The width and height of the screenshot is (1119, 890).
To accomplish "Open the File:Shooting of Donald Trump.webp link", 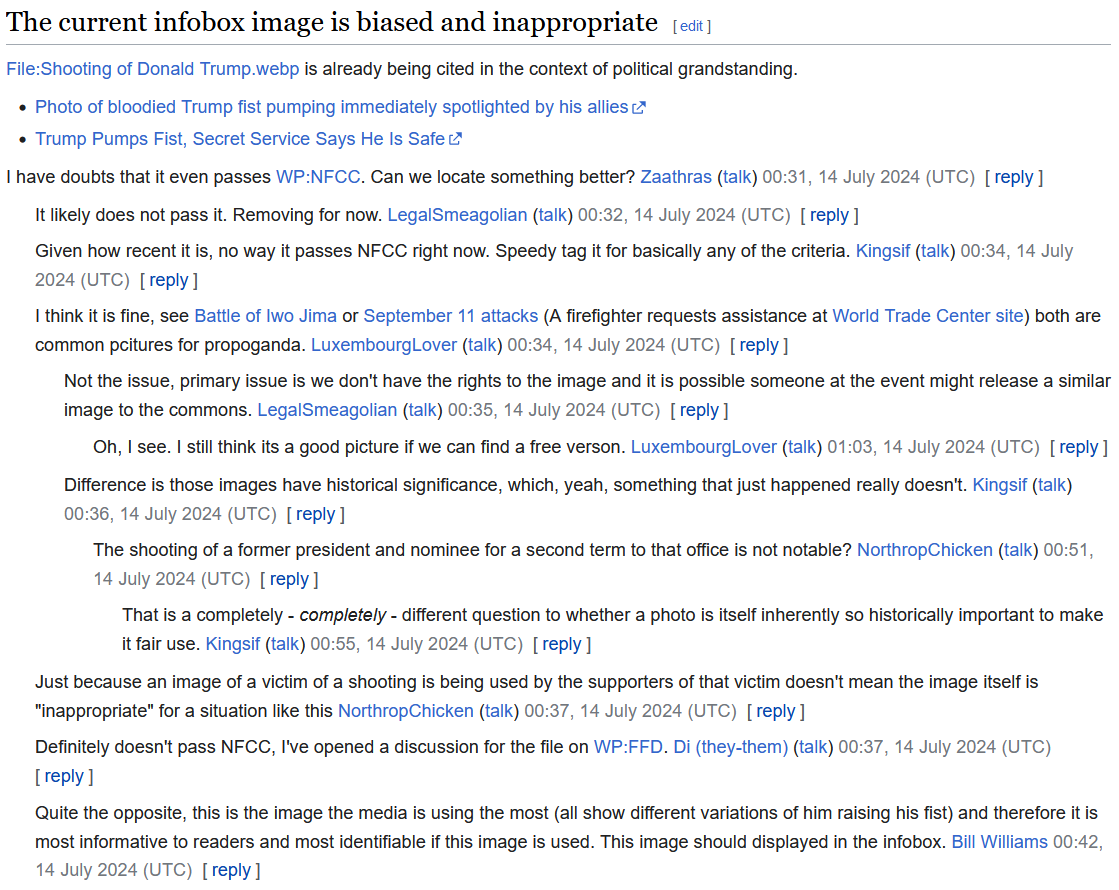I will (x=153, y=69).
